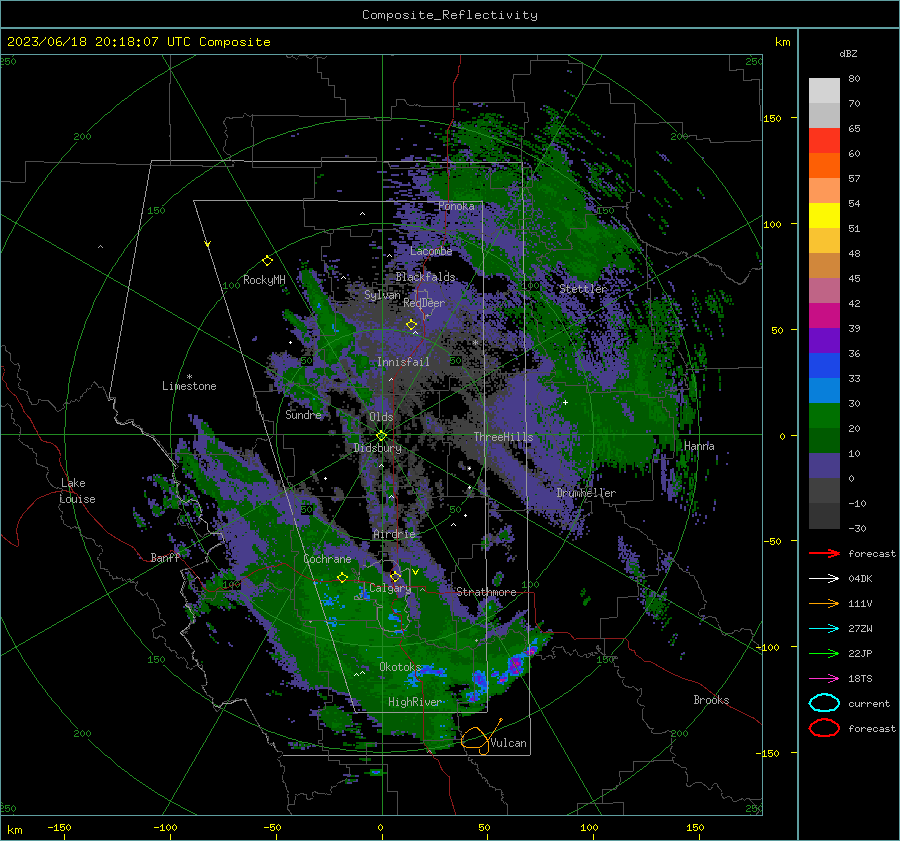Click the Olds label
Screen dimensions: 900x841
pos(381,417)
